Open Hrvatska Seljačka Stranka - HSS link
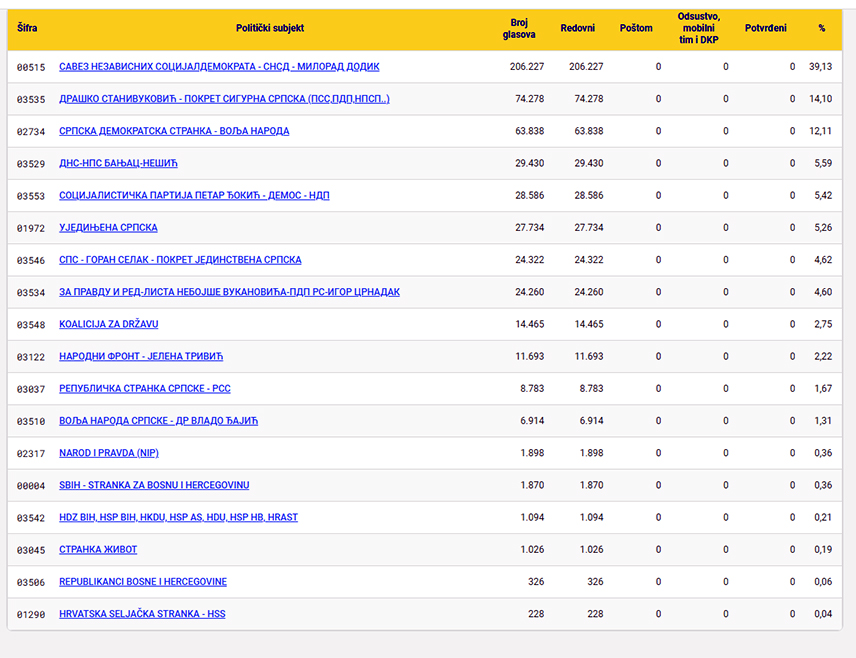 (x=142, y=614)
